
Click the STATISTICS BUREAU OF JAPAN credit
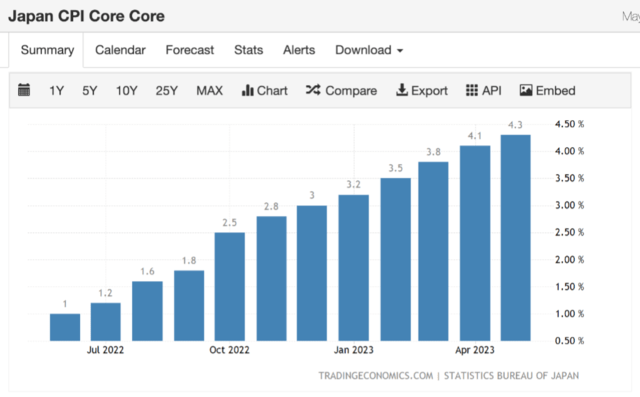(511, 376)
